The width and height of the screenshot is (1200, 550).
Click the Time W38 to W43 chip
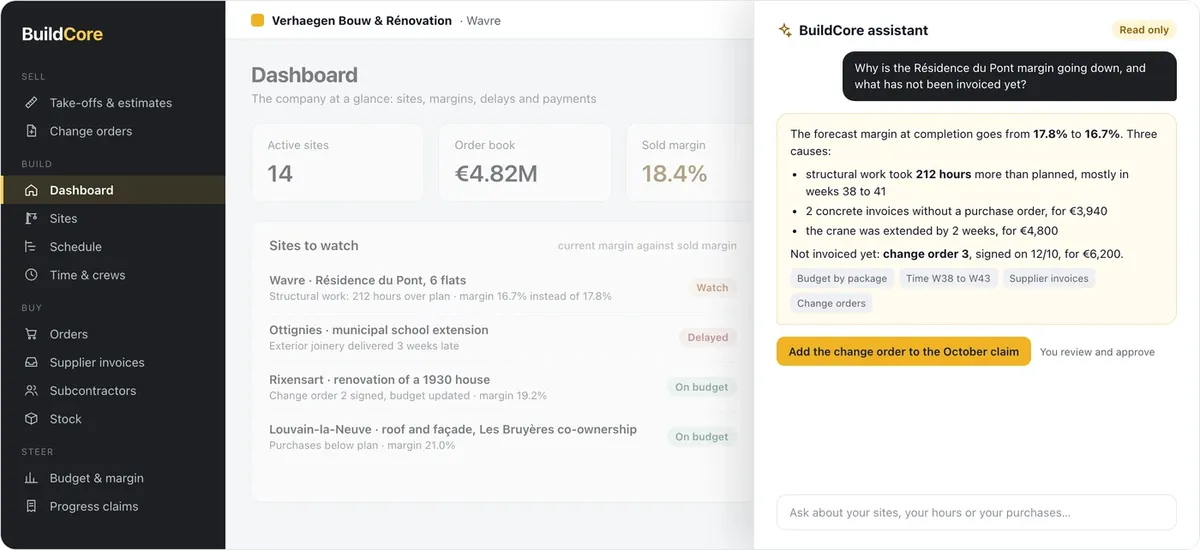pyautogui.click(x=948, y=278)
